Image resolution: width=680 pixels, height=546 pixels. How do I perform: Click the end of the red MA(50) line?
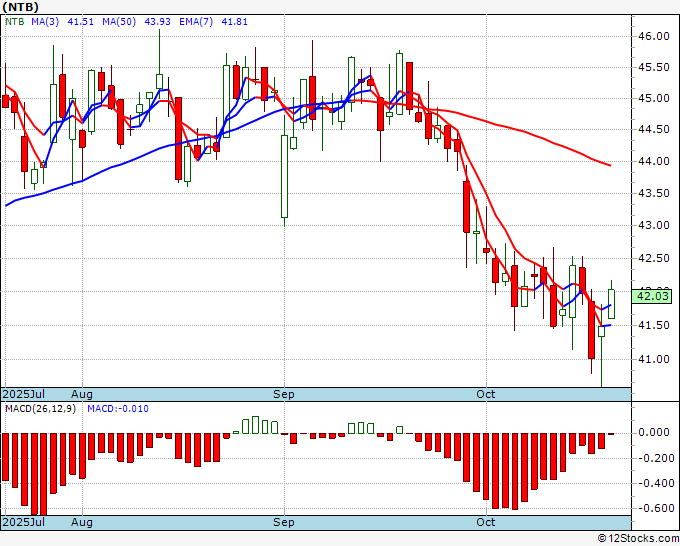(x=609, y=165)
